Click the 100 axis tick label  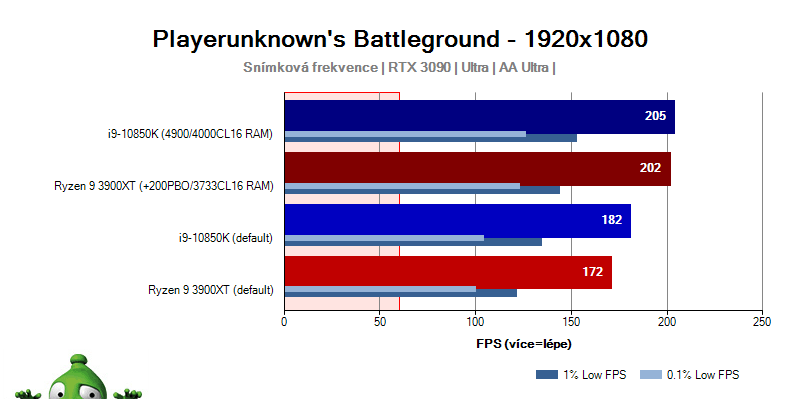(476, 322)
